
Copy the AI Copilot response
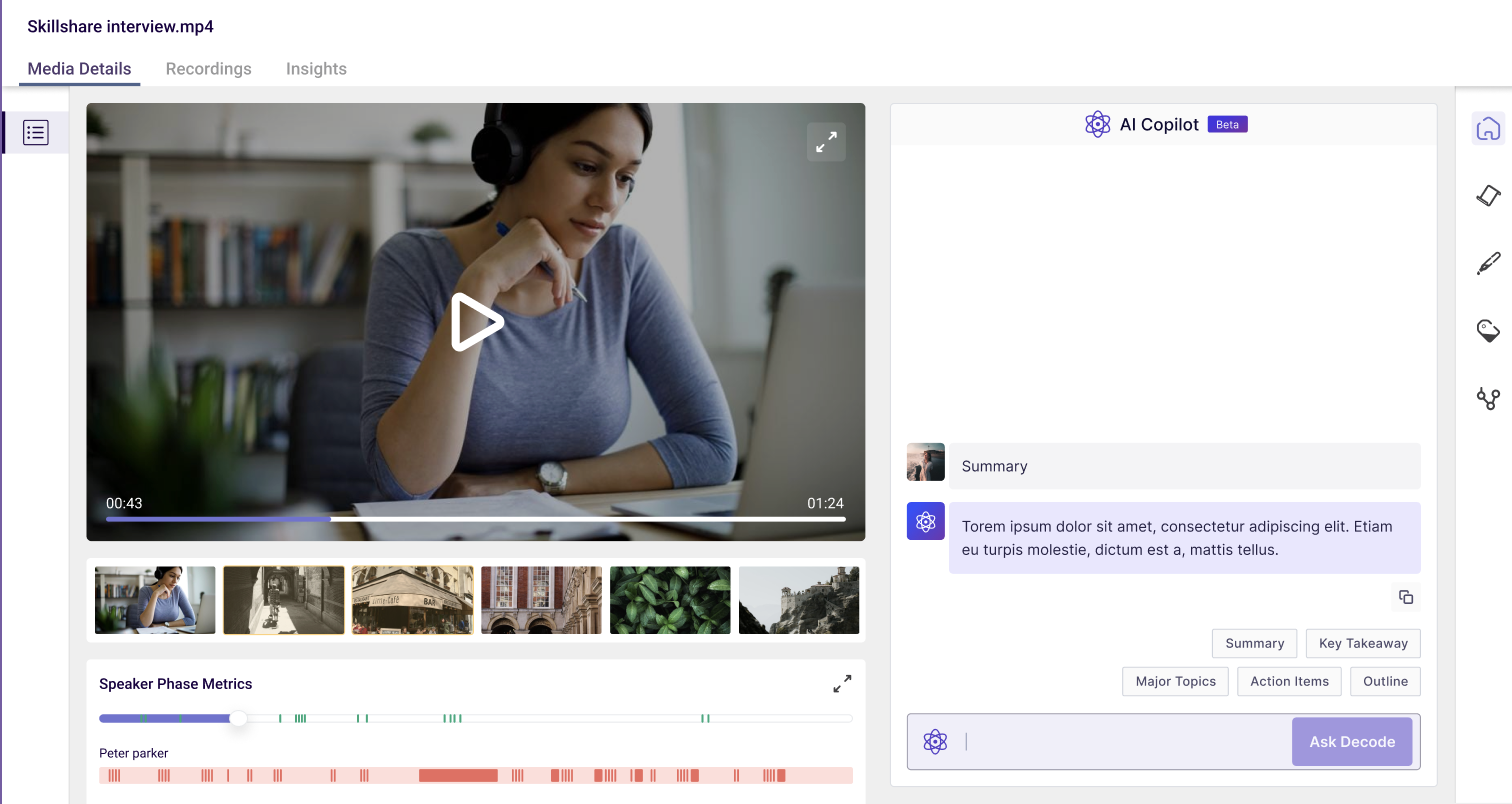[1406, 597]
